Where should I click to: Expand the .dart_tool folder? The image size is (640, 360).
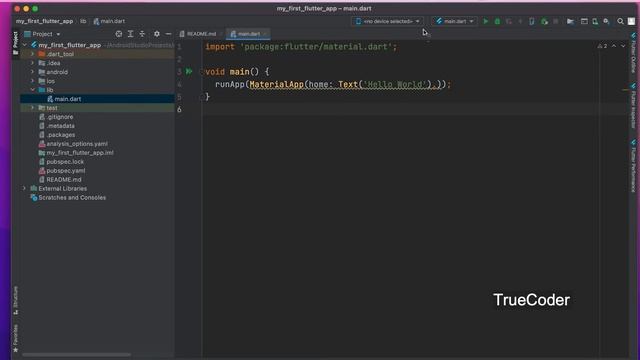33,54
